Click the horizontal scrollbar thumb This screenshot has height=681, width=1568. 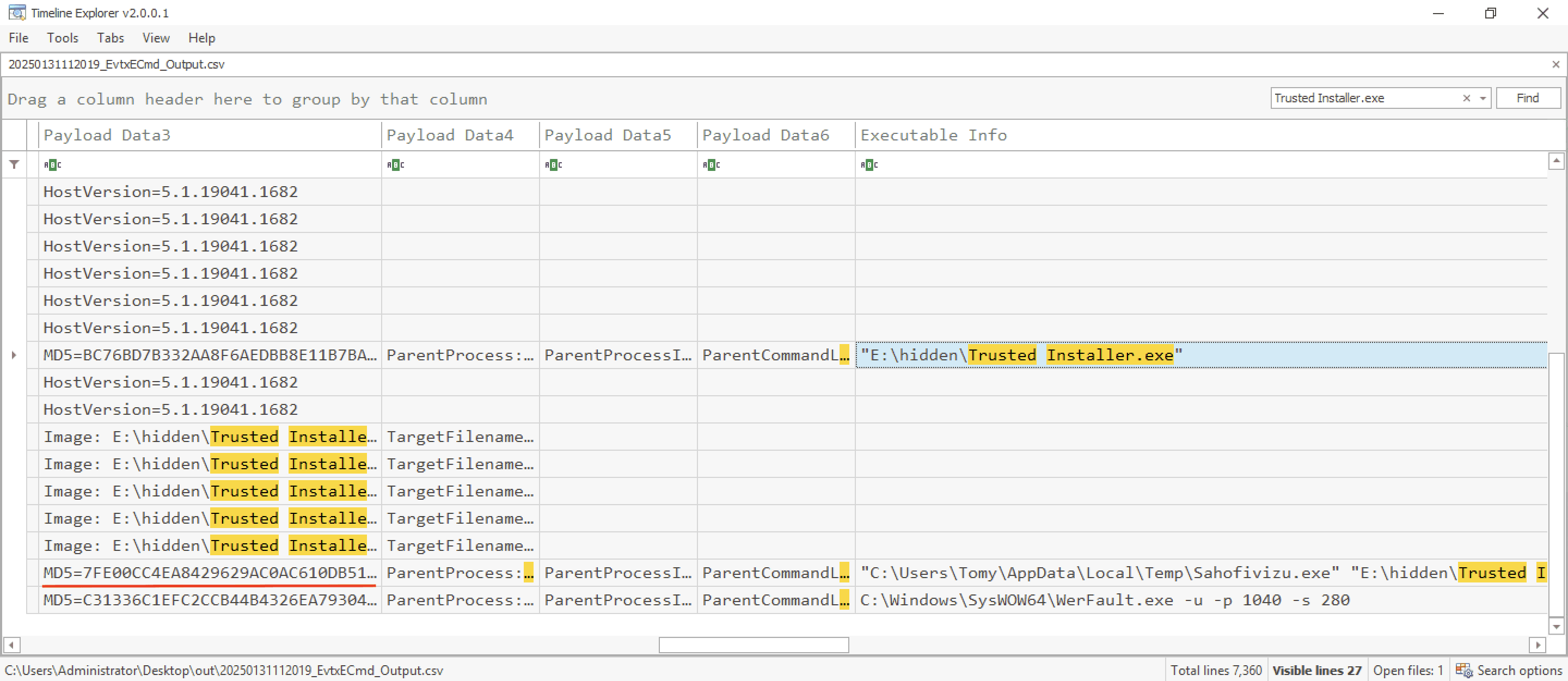753,645
